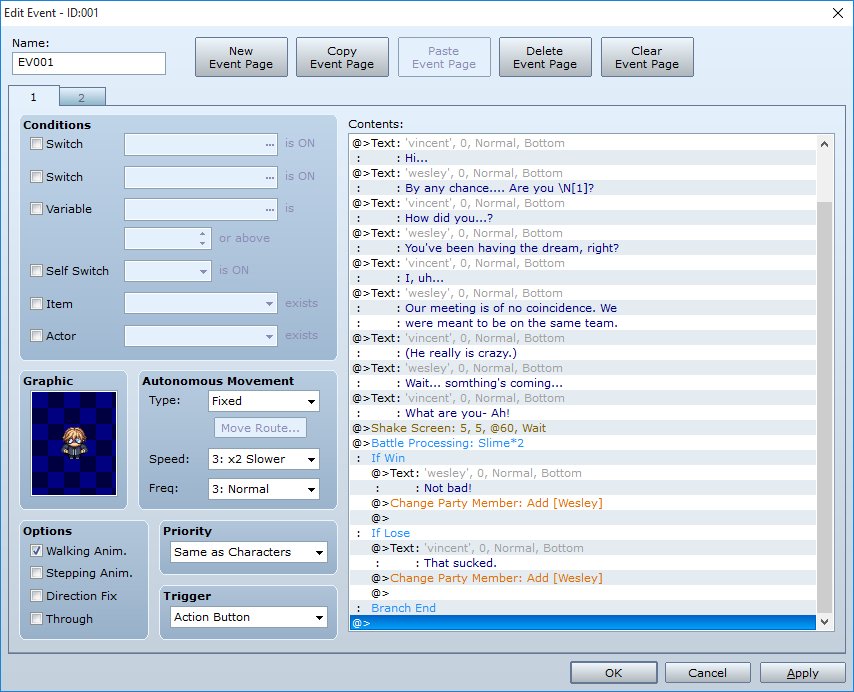Select 'You've been having the dream, right?' line
This screenshot has width=854, height=692.
point(583,248)
